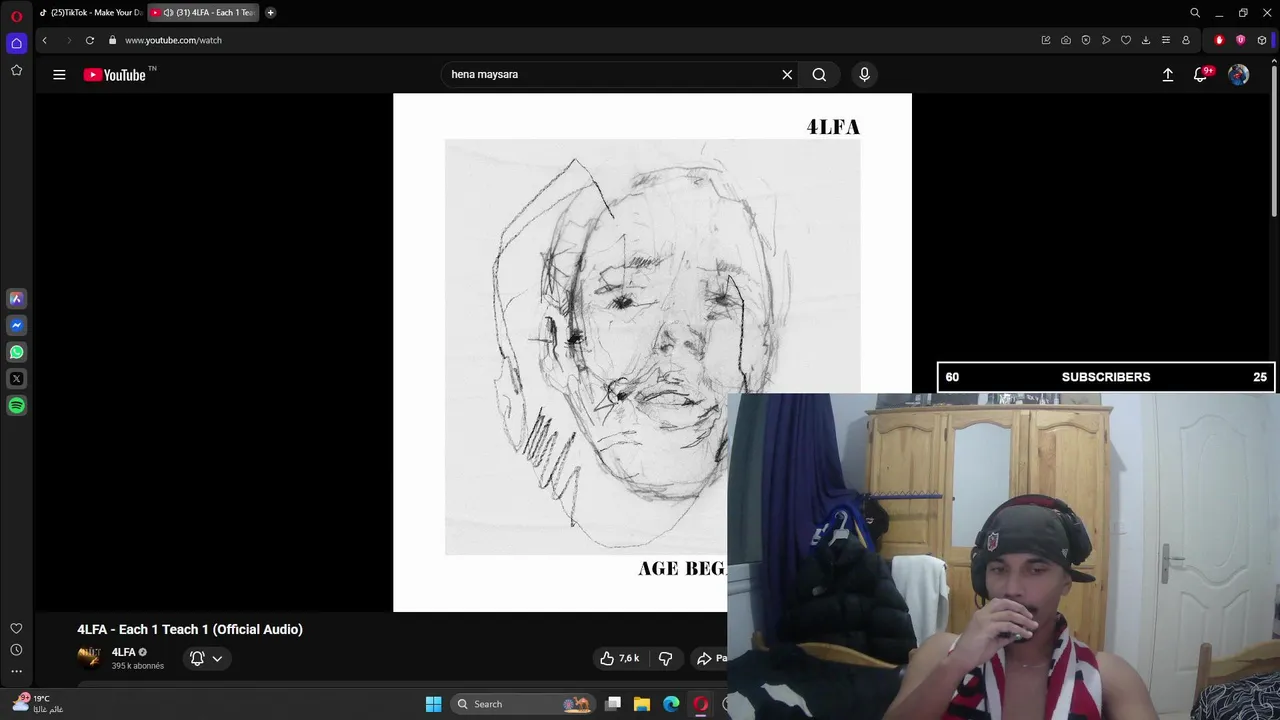Open weather widget showing 19°C
Viewport: 1280px width, 720px height.
[x=38, y=703]
